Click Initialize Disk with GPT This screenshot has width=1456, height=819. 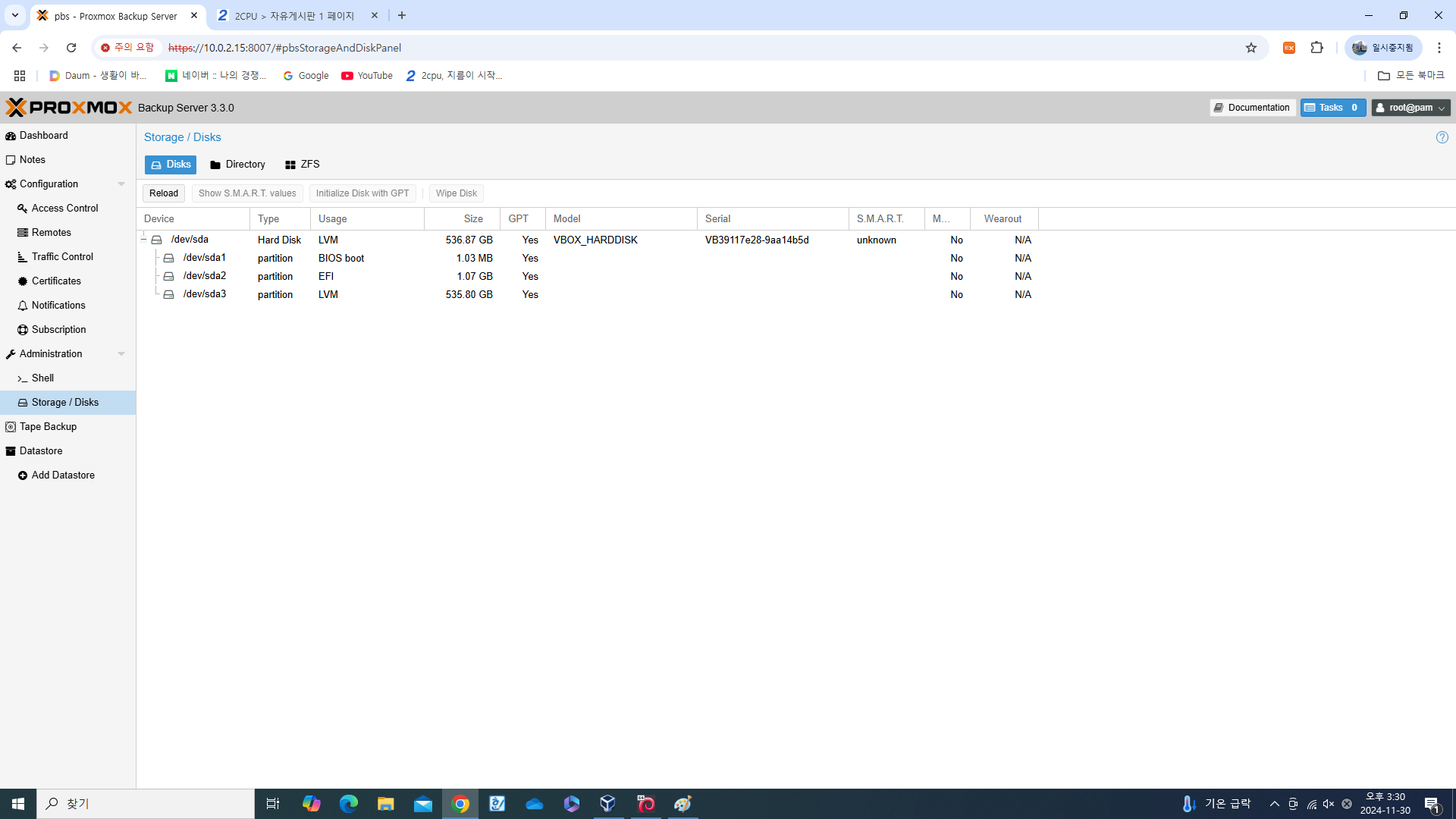click(362, 193)
